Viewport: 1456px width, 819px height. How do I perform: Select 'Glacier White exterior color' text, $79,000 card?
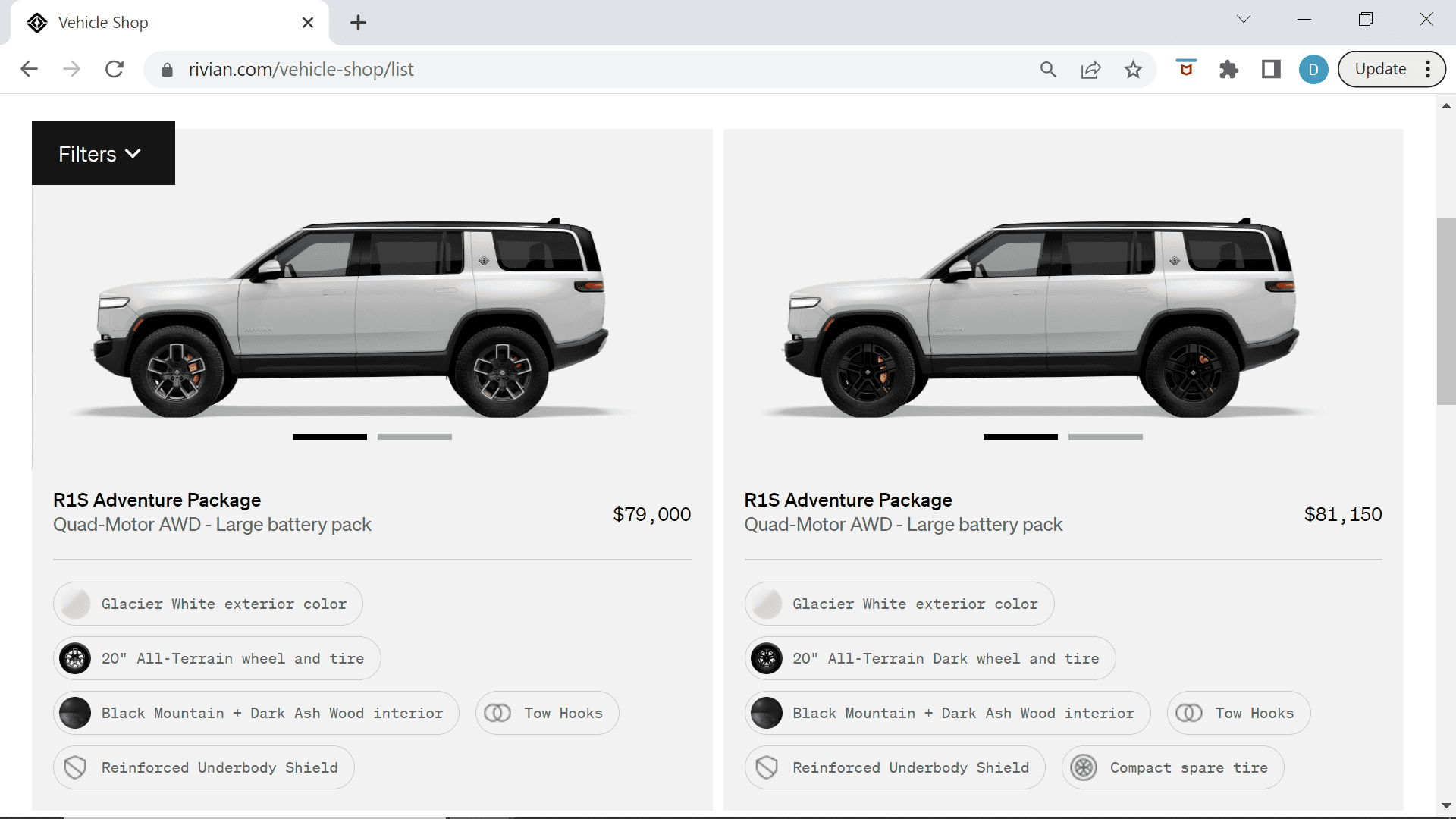click(224, 604)
